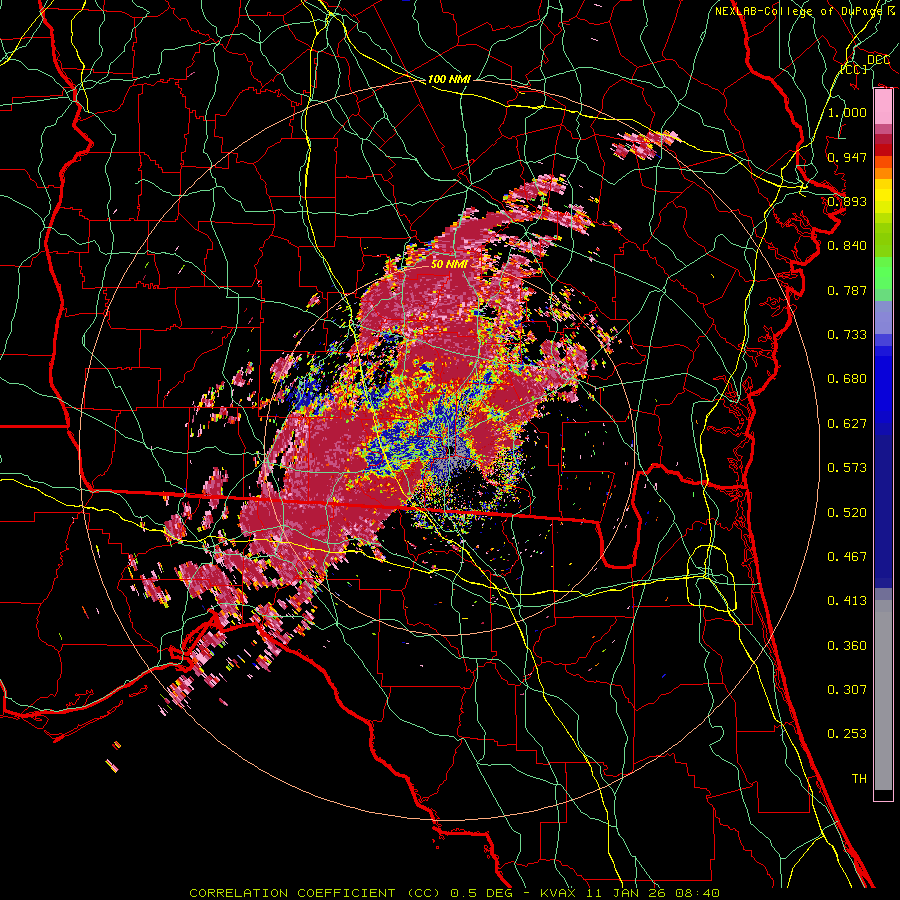Click the 50 NMI range ring label
The width and height of the screenshot is (900, 900).
pos(449,265)
